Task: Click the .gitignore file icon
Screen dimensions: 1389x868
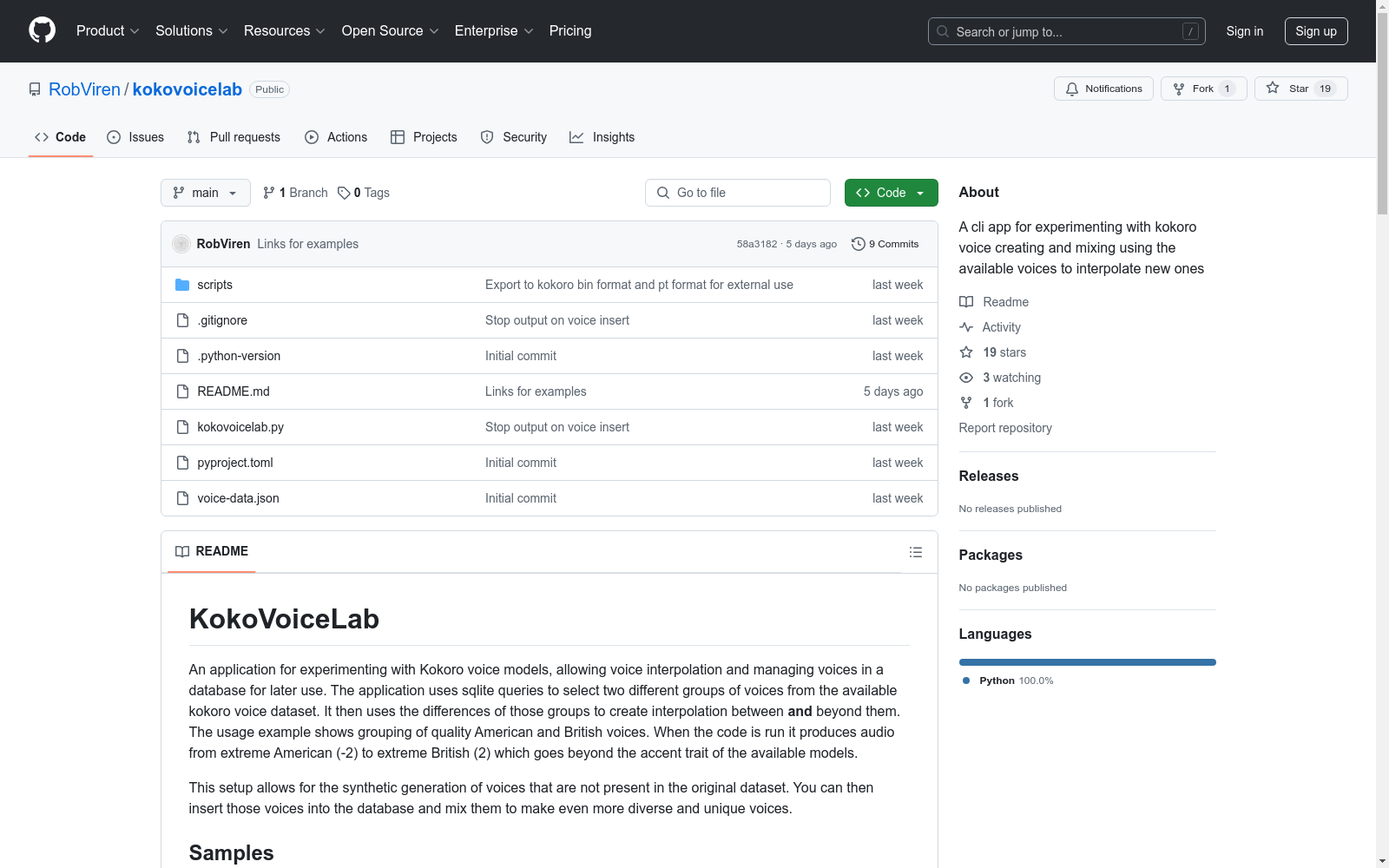Action: point(182,320)
